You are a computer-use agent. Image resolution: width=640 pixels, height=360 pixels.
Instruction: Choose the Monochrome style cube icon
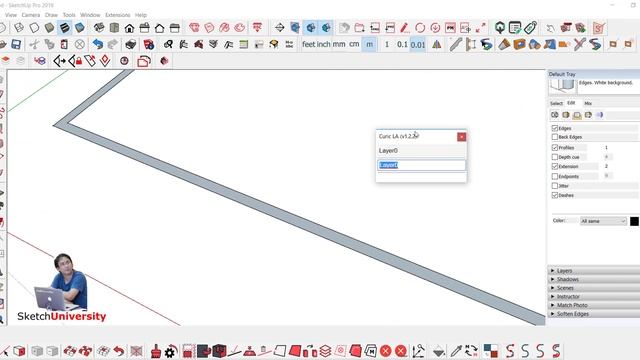click(80, 28)
